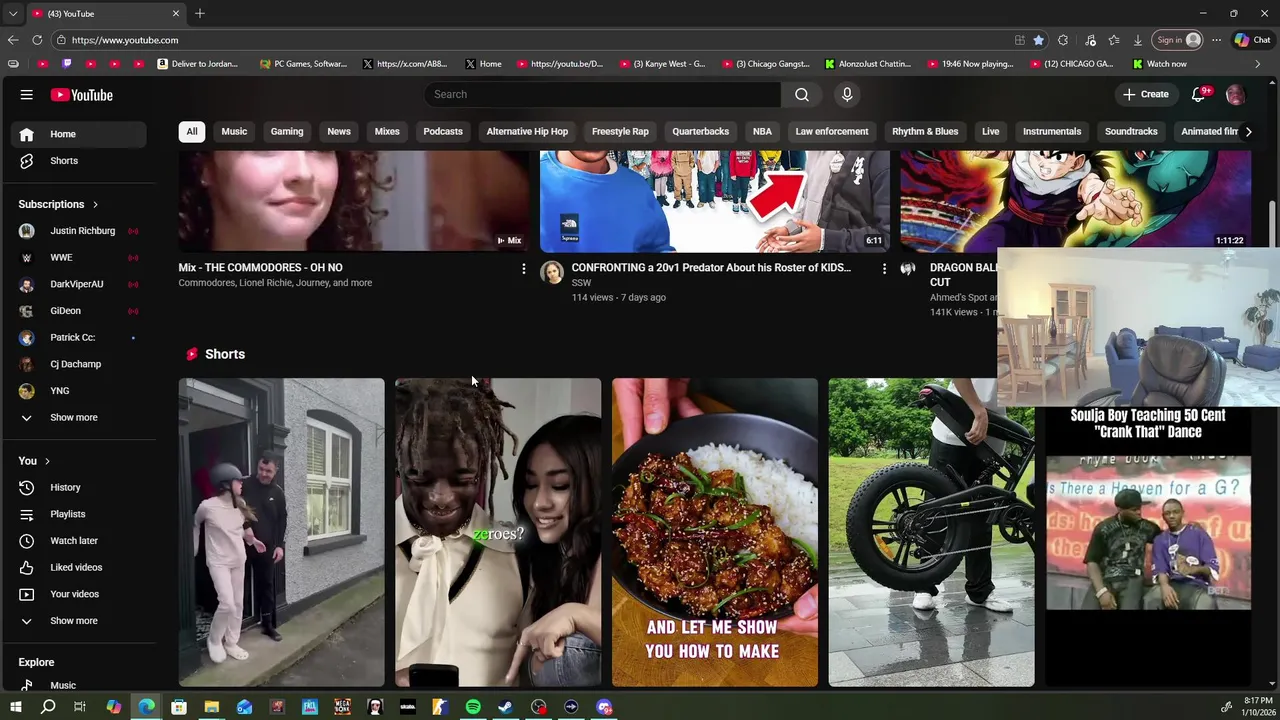Expand bookmarks bar overflow chevron
Viewport: 1280px width, 720px height.
(x=1258, y=64)
